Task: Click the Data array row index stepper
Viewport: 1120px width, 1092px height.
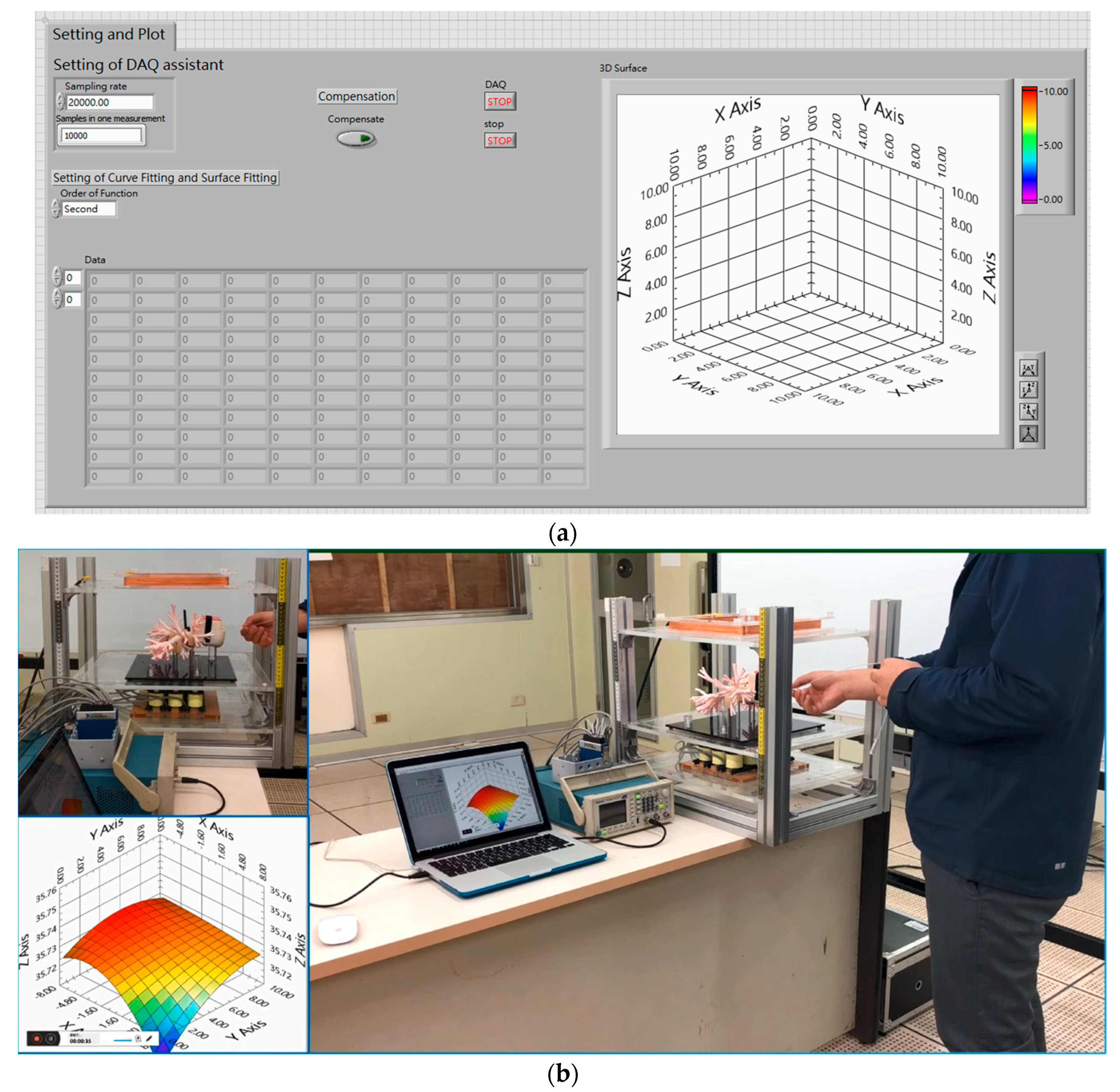Action: pyautogui.click(x=57, y=277)
